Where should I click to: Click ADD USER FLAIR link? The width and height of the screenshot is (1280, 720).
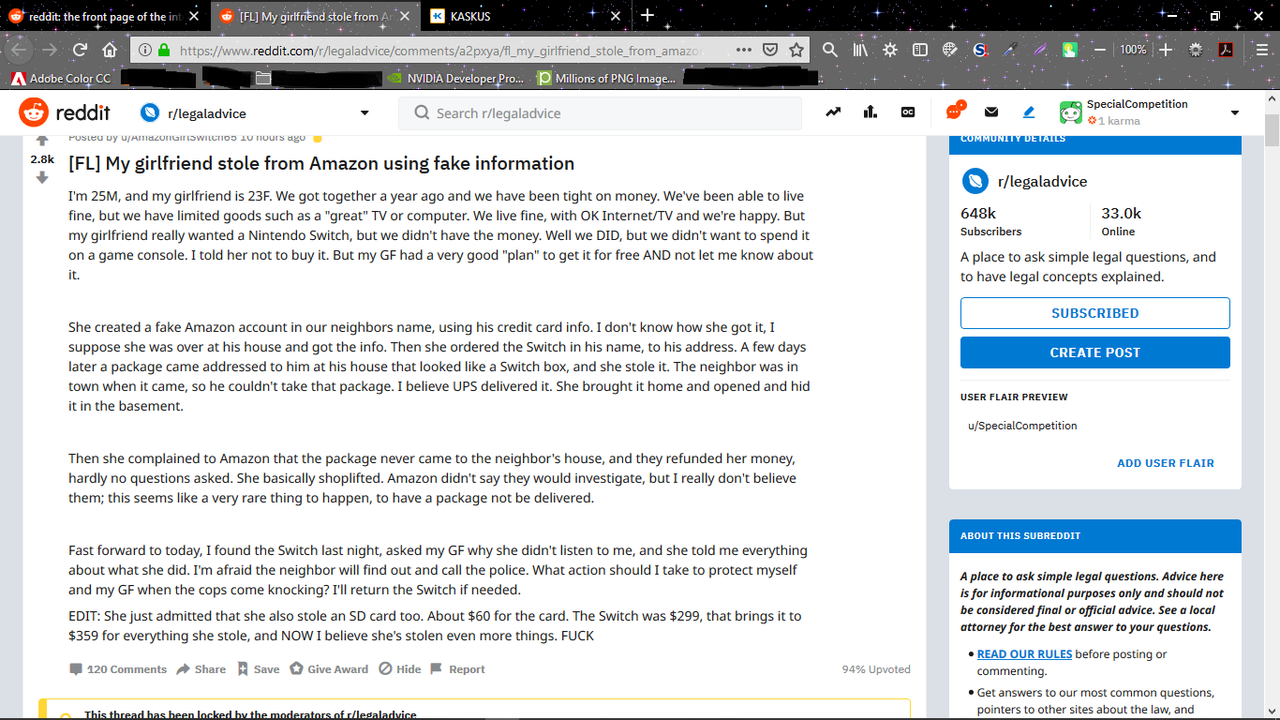click(x=1165, y=463)
